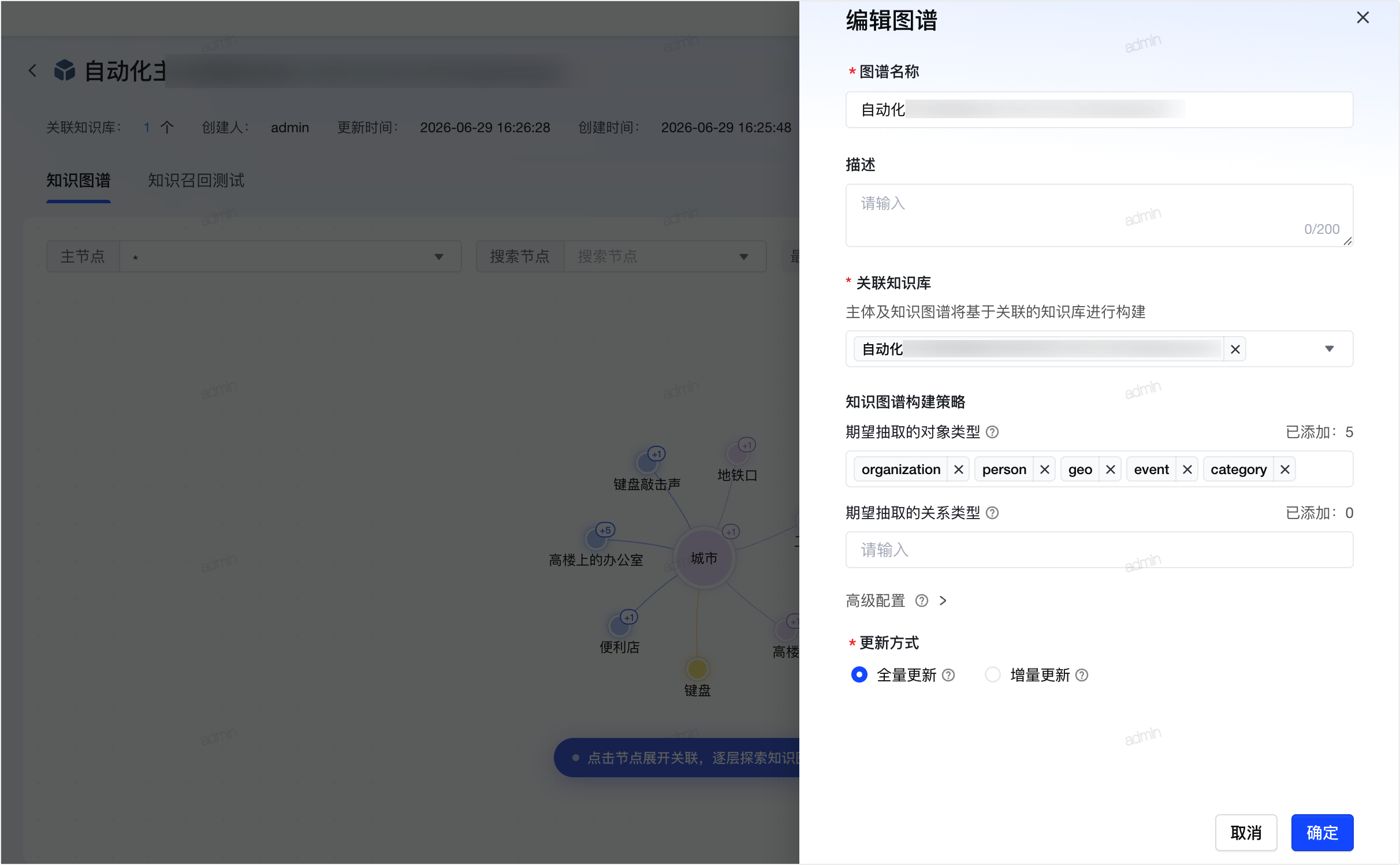Click the 0/200 character counter
The image size is (1400, 865).
(1321, 229)
